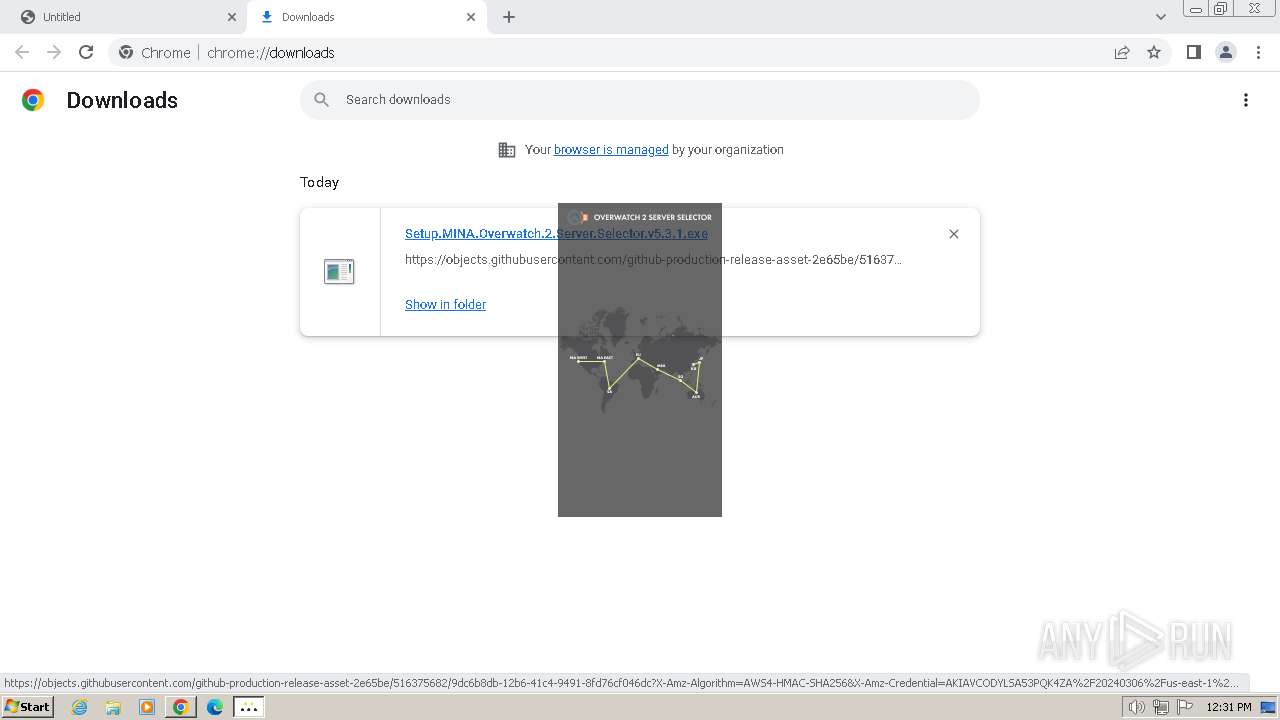The width and height of the screenshot is (1280, 720).
Task: Open Downloads page more actions menu
Action: point(1246,100)
